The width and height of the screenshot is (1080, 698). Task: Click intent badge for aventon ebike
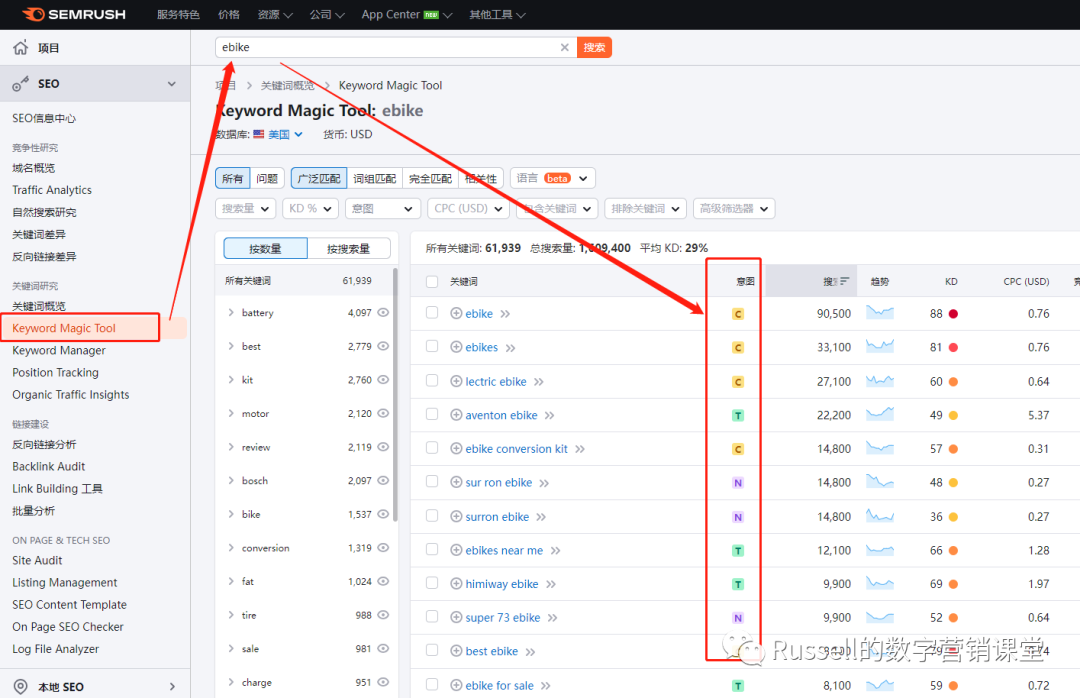(738, 415)
